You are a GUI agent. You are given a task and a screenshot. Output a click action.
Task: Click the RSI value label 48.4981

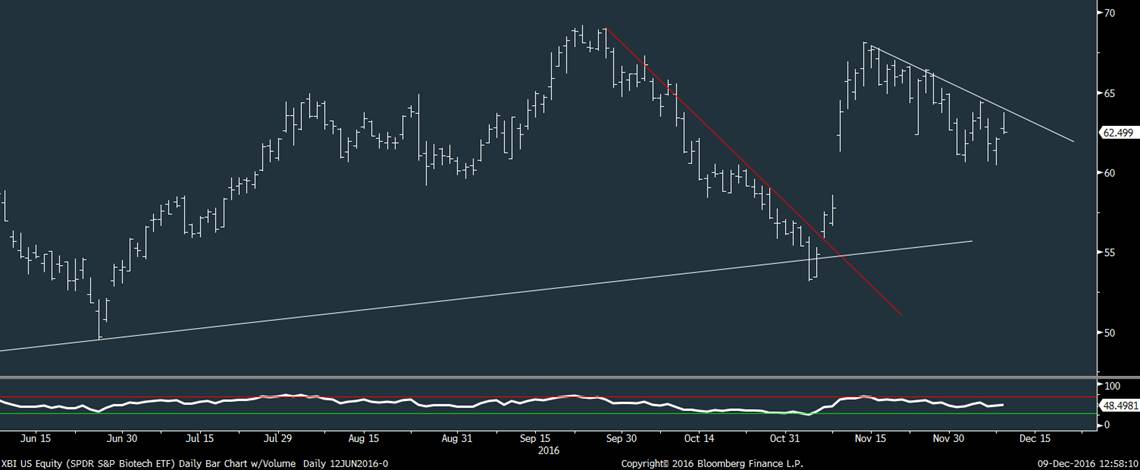1120,405
